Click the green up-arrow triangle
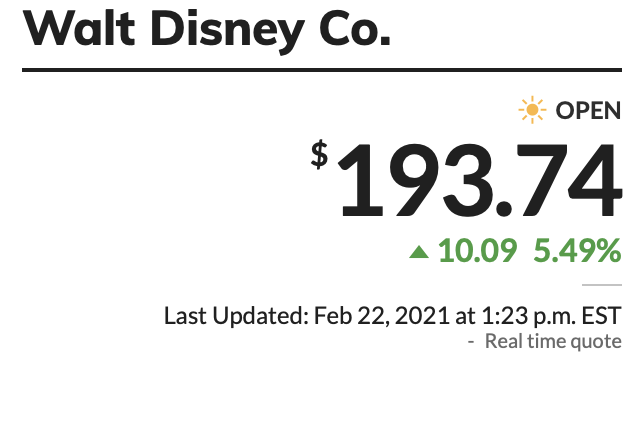This screenshot has height=446, width=644. coord(419,252)
